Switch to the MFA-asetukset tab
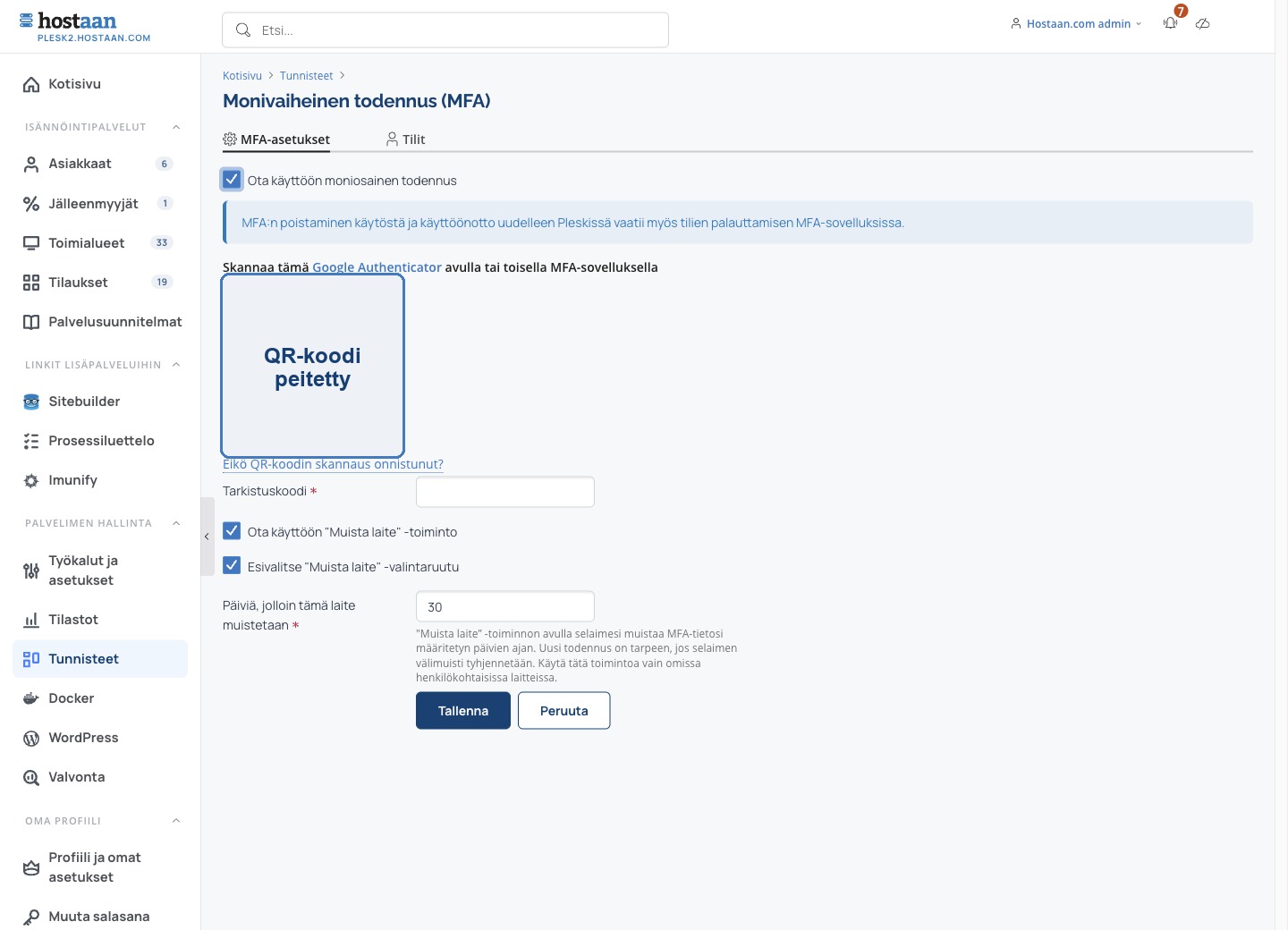 pyautogui.click(x=276, y=139)
